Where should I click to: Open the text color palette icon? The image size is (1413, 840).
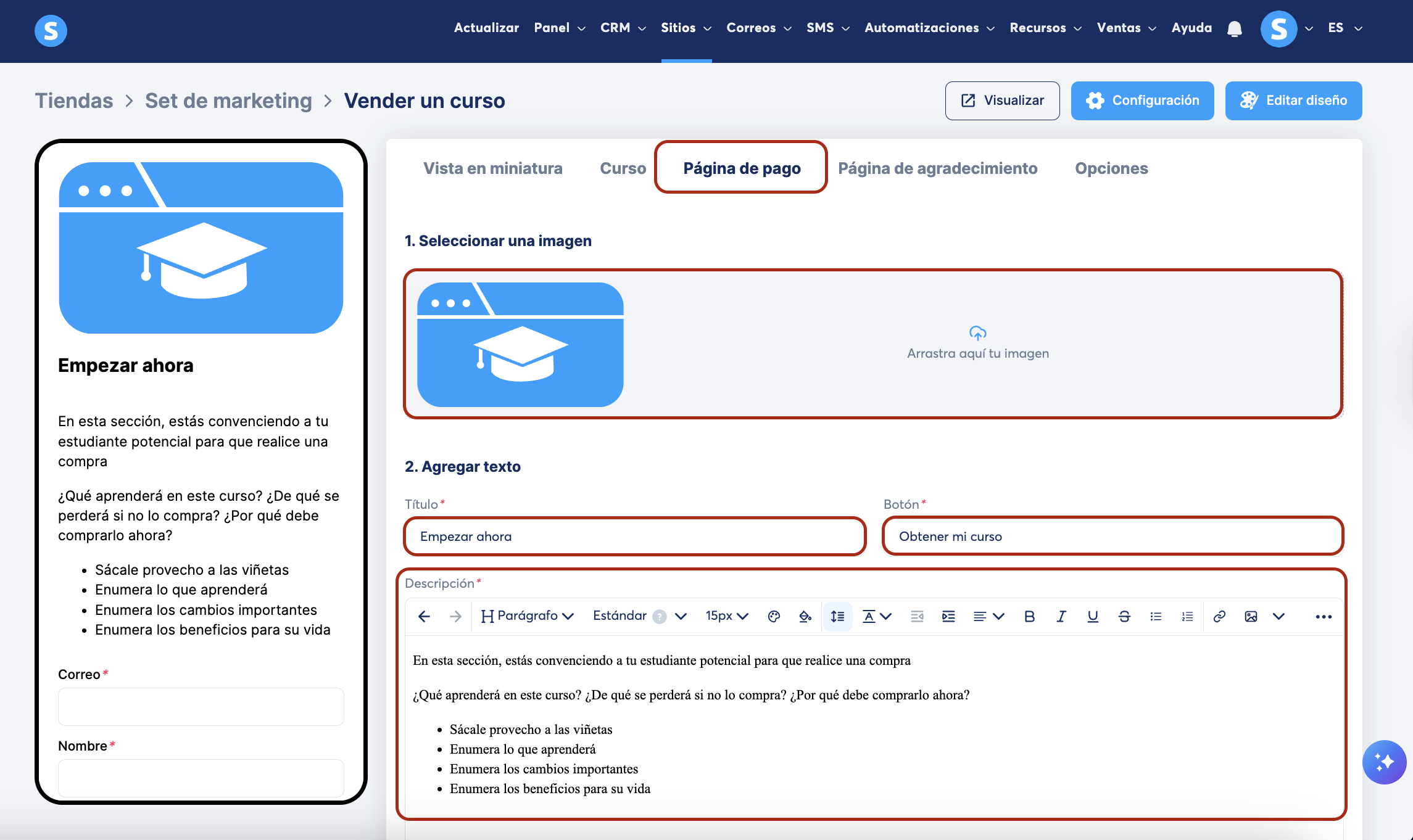(x=774, y=616)
